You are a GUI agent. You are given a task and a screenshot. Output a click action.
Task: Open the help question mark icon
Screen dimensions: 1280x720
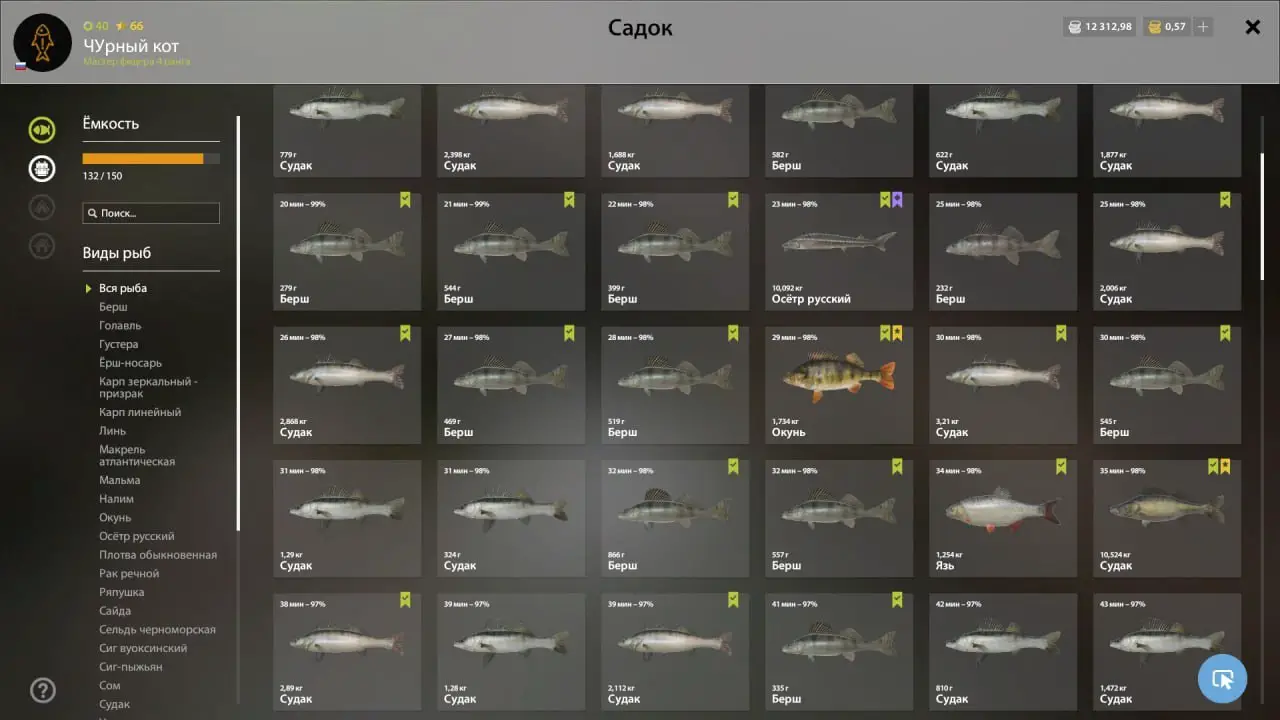tap(43, 690)
